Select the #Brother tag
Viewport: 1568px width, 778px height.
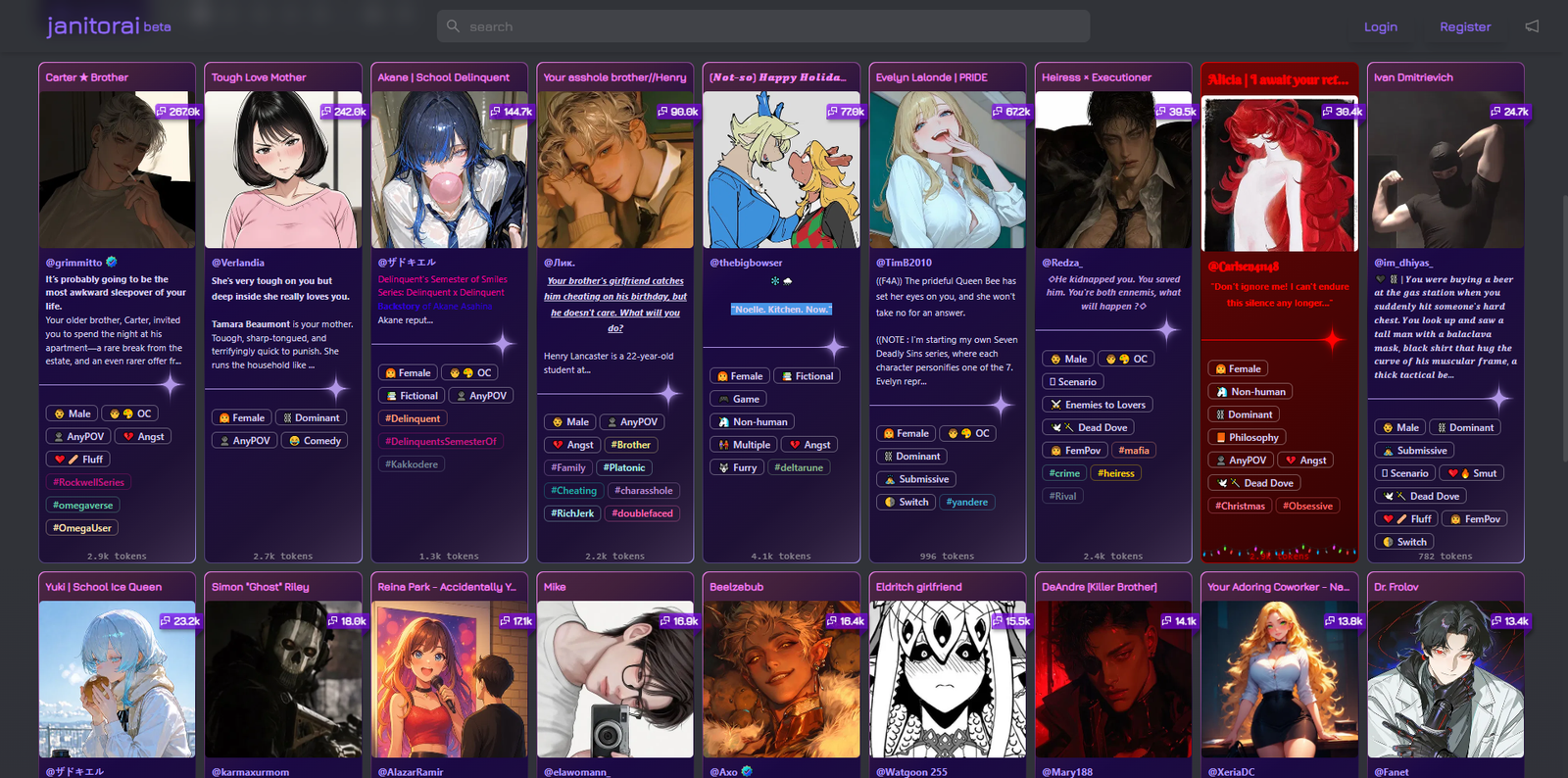point(631,445)
